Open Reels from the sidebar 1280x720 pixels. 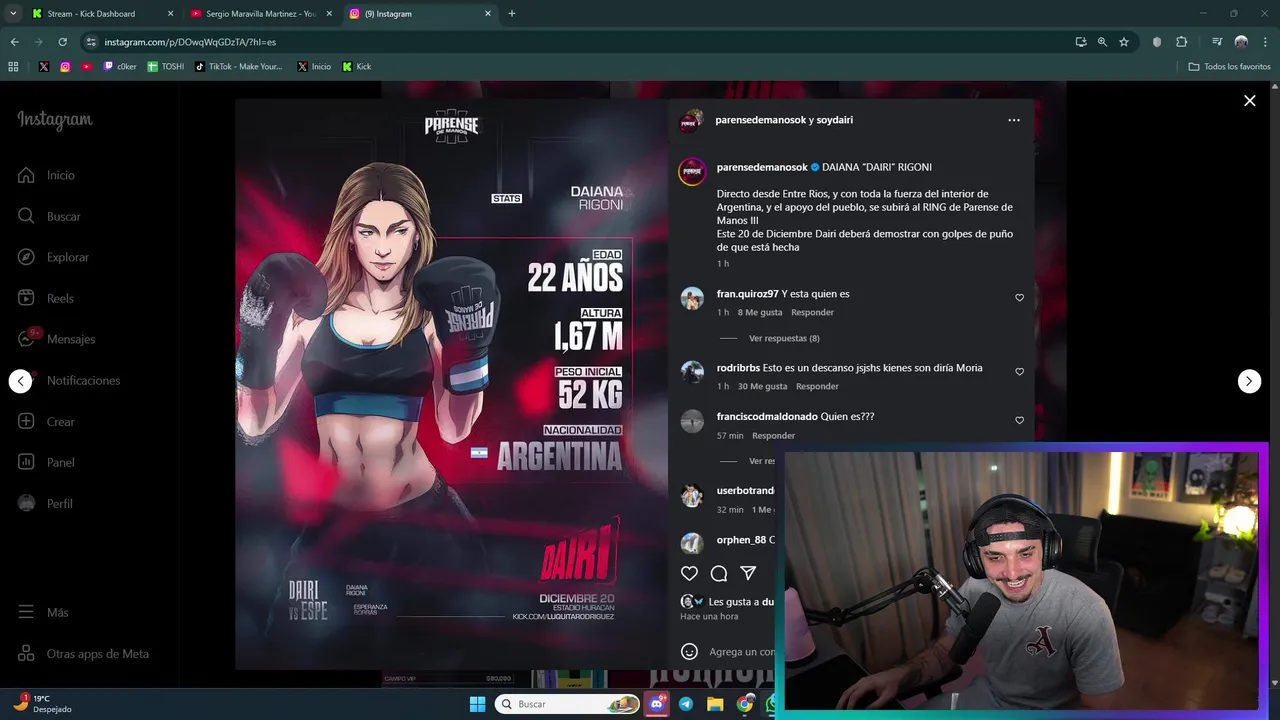pos(46,298)
